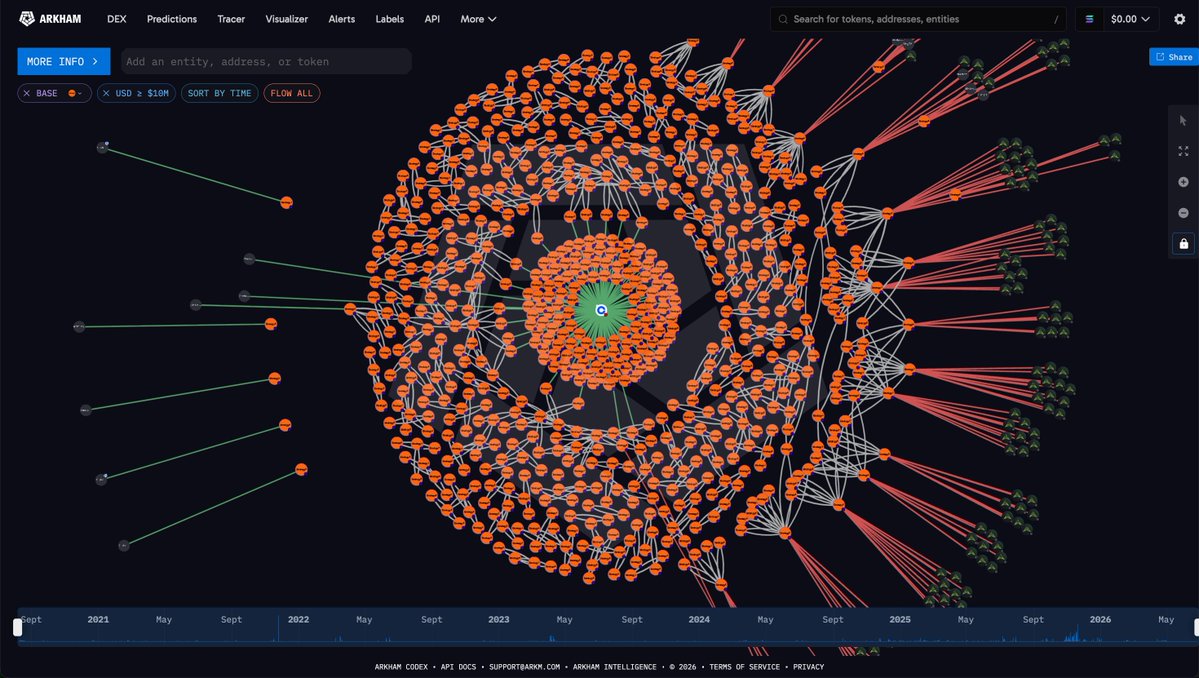Open the API nav item
The height and width of the screenshot is (678, 1199).
(432, 19)
